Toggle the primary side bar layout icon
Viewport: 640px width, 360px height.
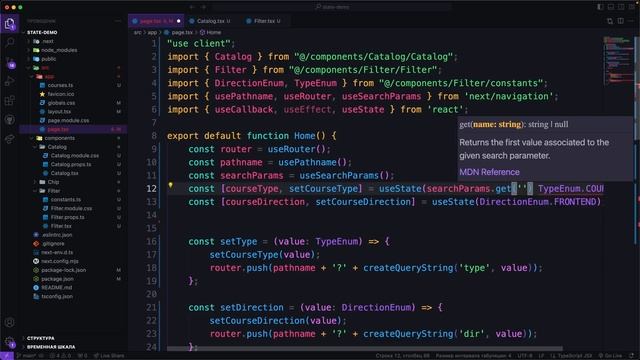600,7
